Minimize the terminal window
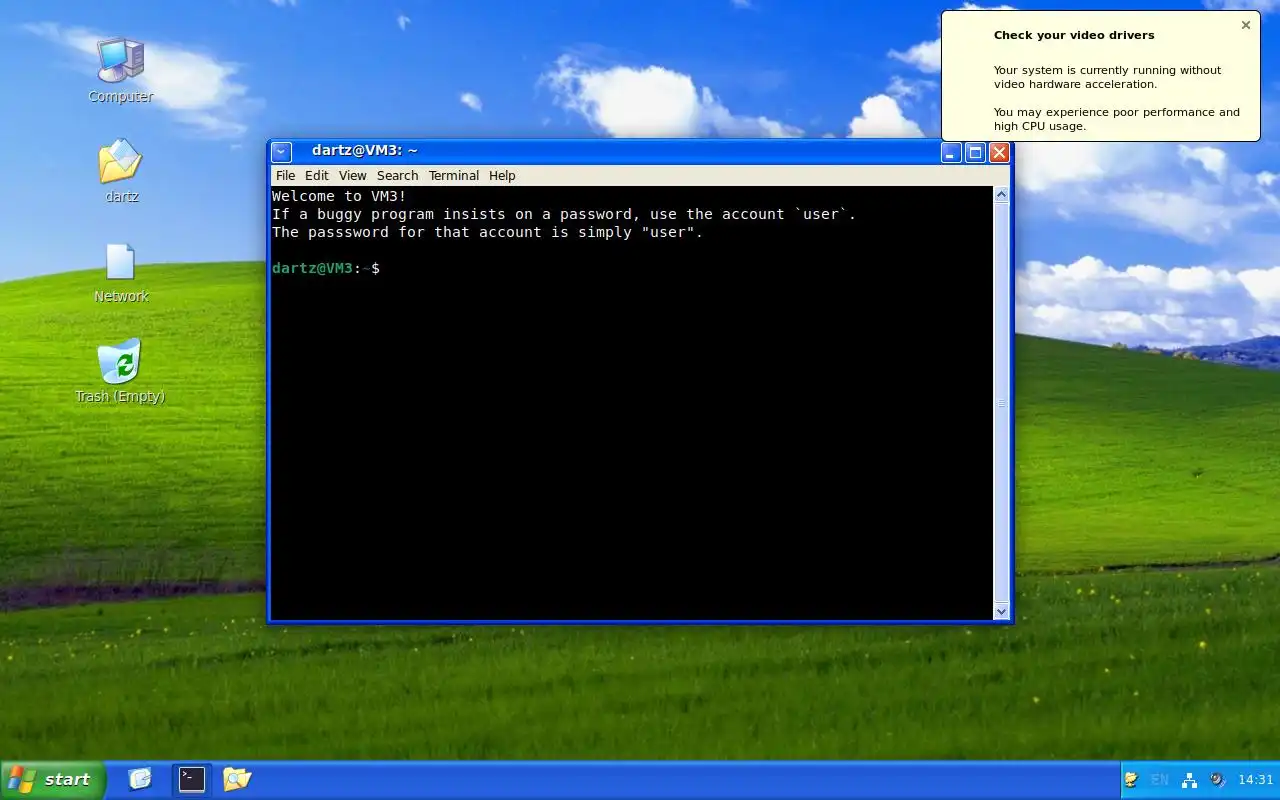 click(x=951, y=152)
